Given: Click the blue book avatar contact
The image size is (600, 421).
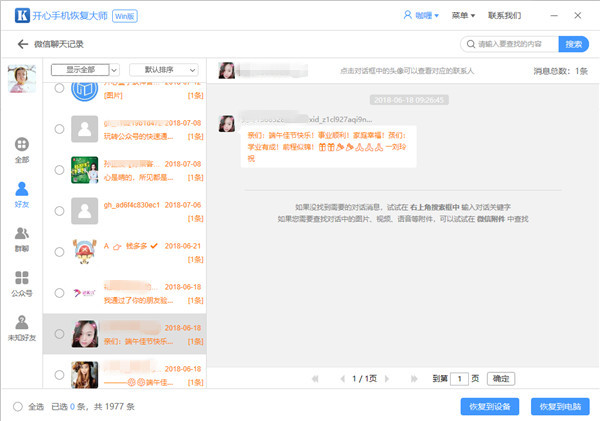Looking at the screenshot, I should click(x=85, y=90).
